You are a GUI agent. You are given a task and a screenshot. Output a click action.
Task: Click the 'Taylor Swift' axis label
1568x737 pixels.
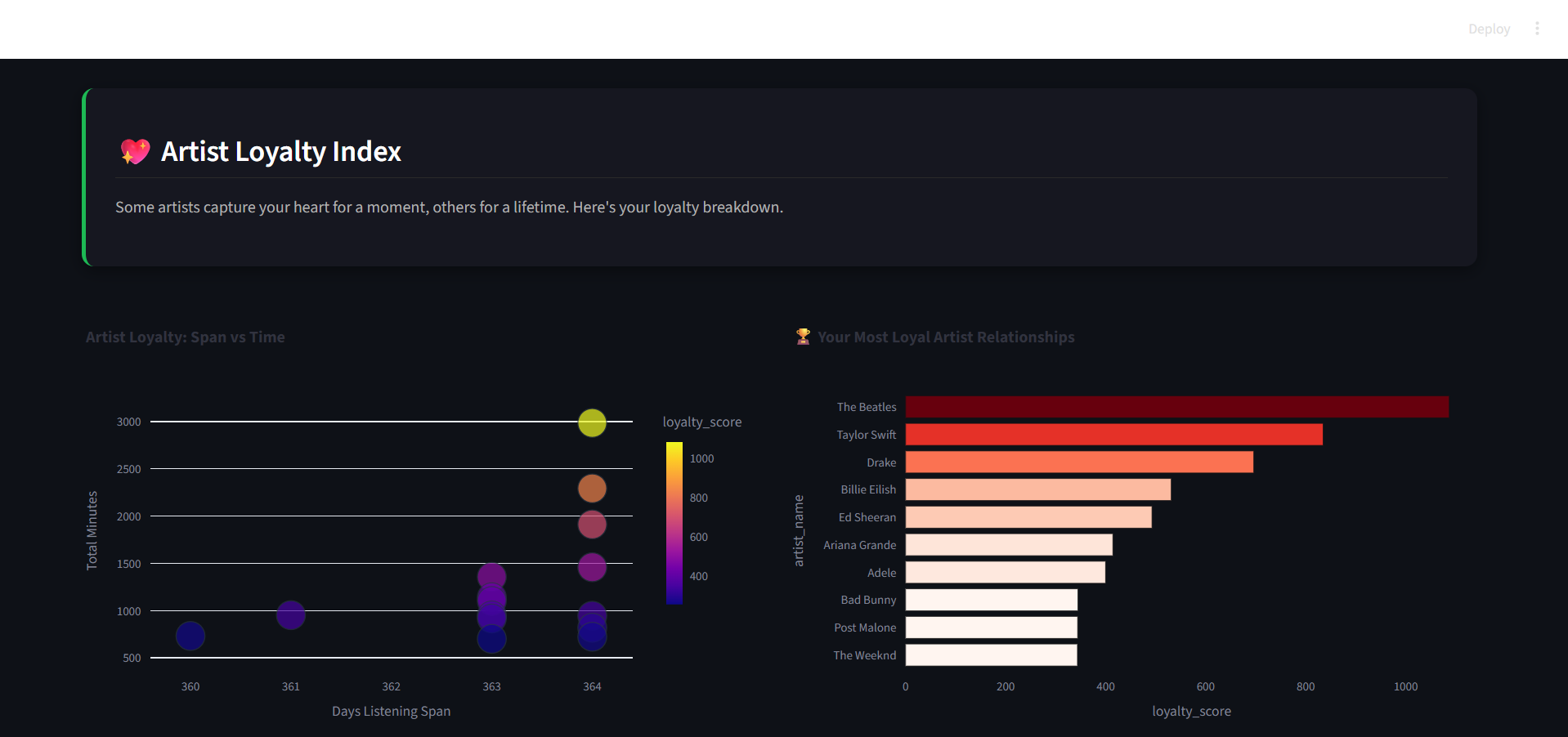point(867,435)
